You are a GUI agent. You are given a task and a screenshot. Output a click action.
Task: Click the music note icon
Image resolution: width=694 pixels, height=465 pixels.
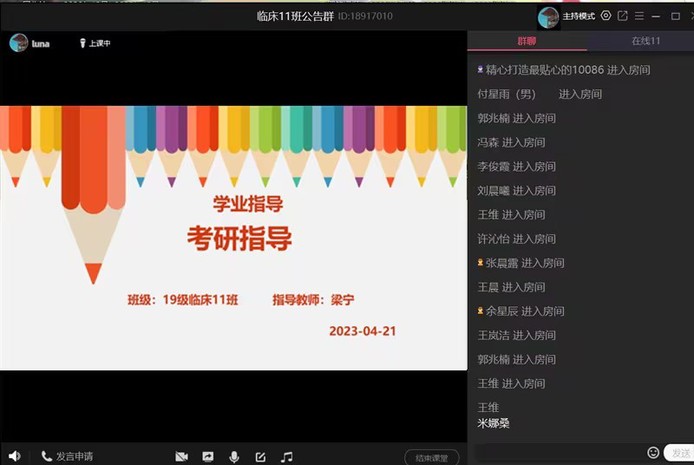[287, 457]
